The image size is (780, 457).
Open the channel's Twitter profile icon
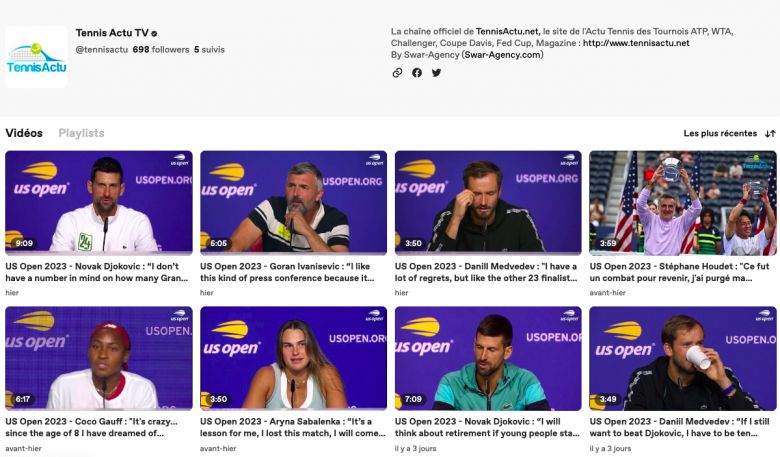click(x=436, y=73)
